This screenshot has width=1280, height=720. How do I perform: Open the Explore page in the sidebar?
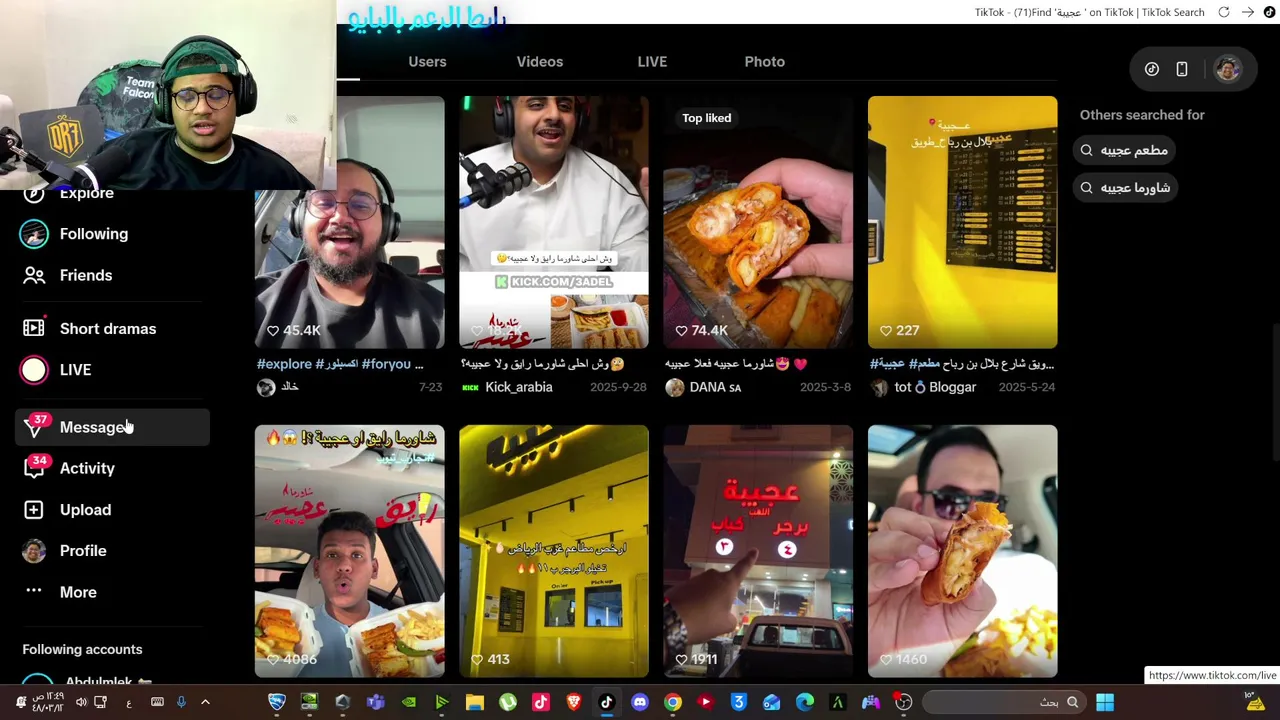(86, 193)
